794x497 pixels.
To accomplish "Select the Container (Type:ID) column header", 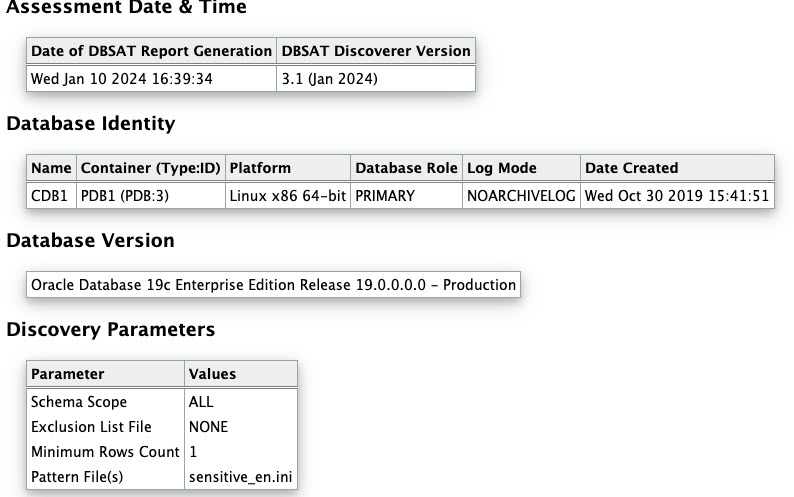I will [x=150, y=168].
